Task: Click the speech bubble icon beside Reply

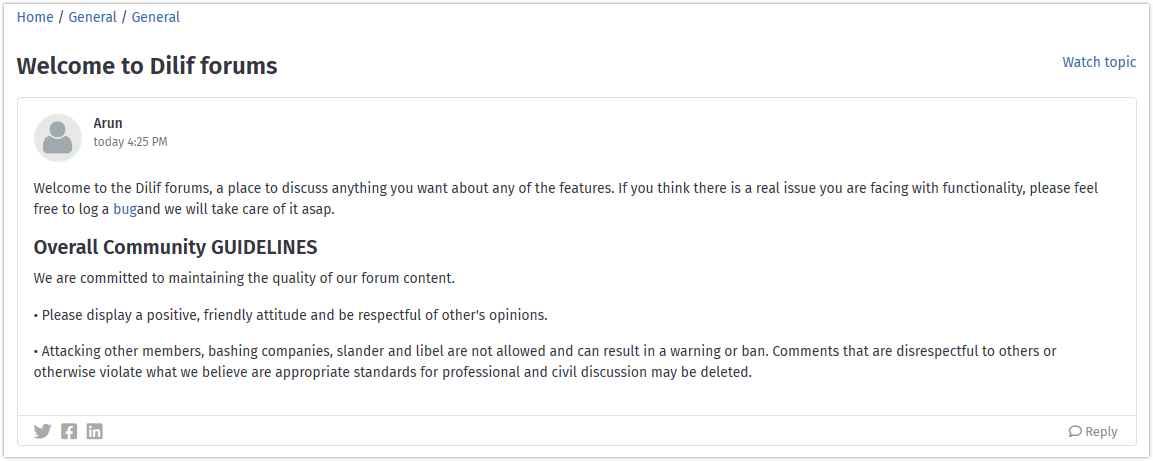Action: 1075,432
